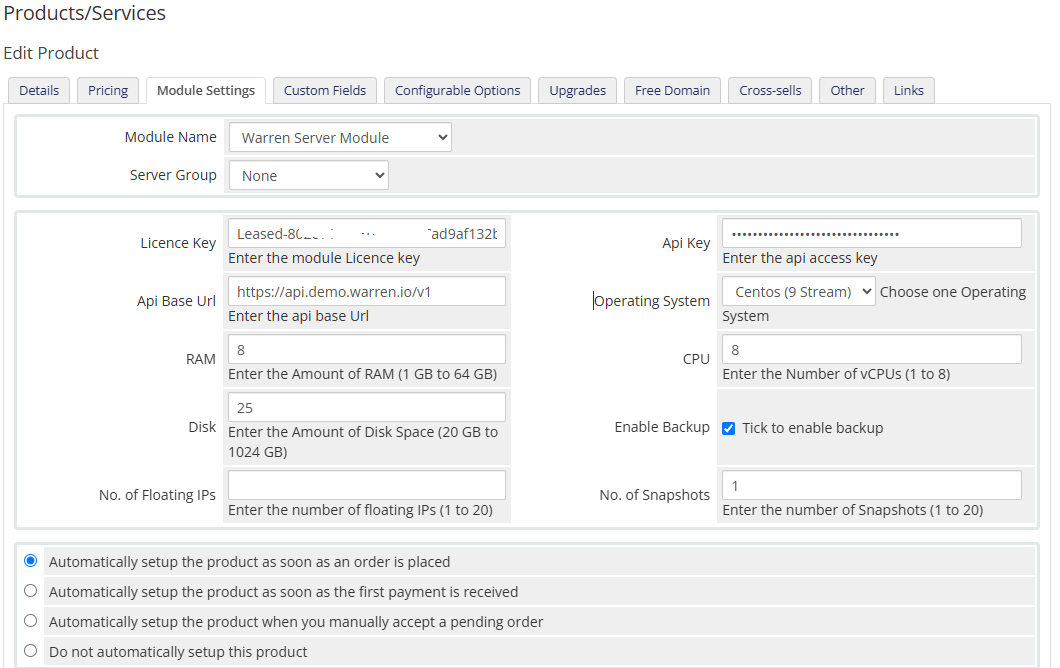Select the Upgrades tab
1060x668 pixels.
pos(577,90)
